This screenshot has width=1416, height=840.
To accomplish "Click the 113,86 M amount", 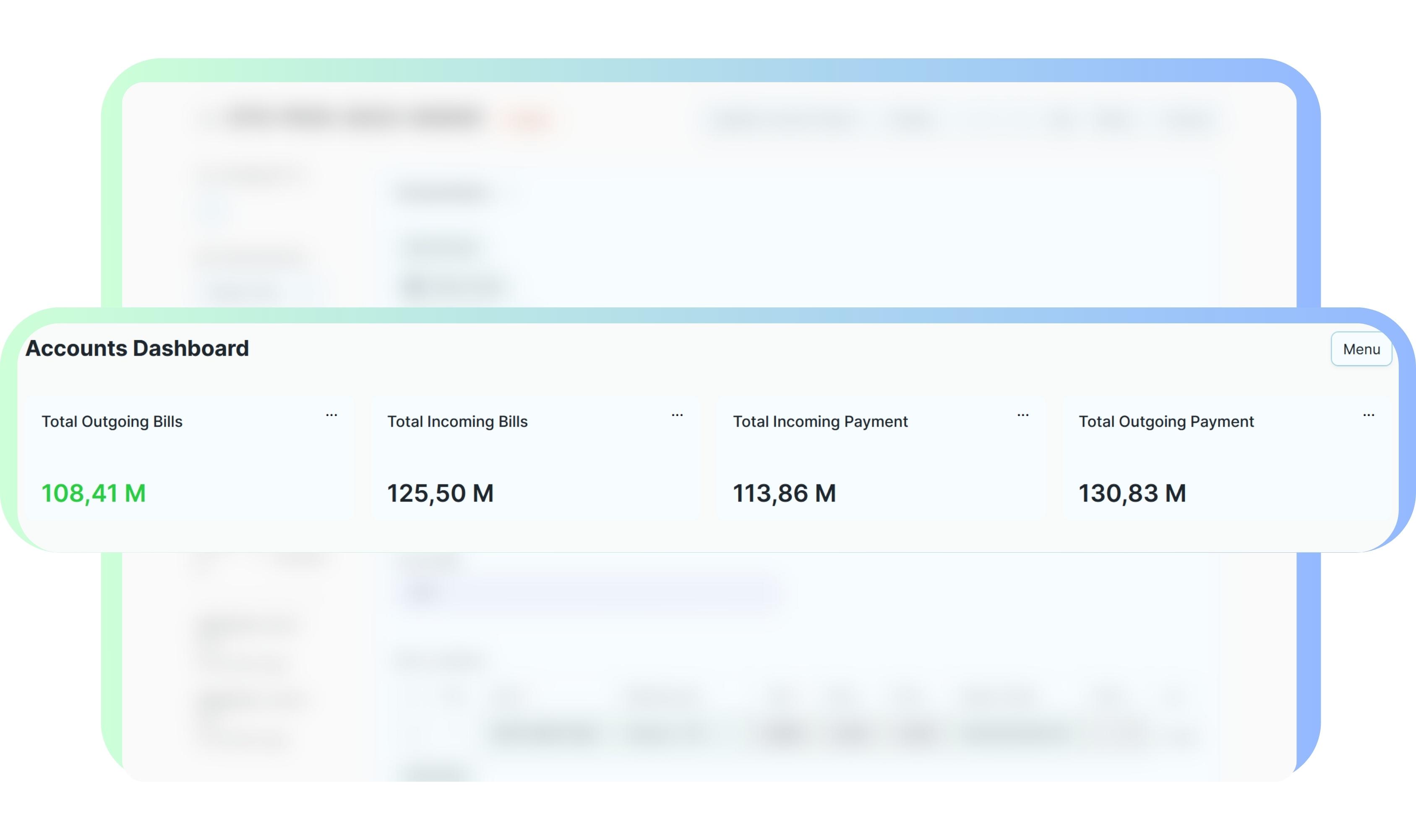I will 784,493.
